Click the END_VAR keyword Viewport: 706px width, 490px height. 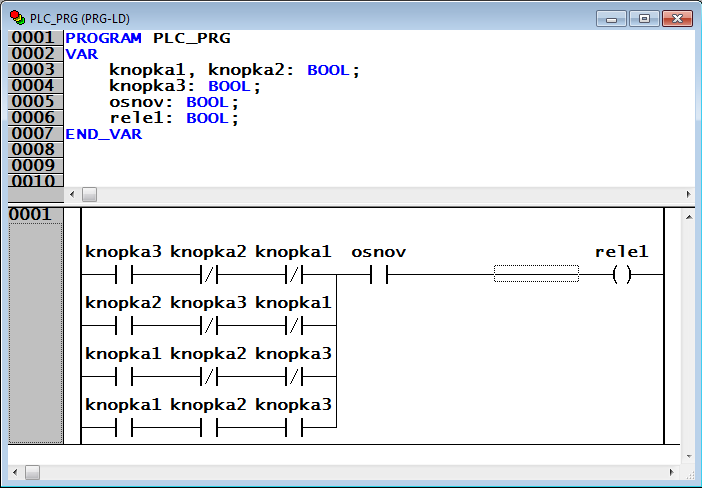point(104,134)
